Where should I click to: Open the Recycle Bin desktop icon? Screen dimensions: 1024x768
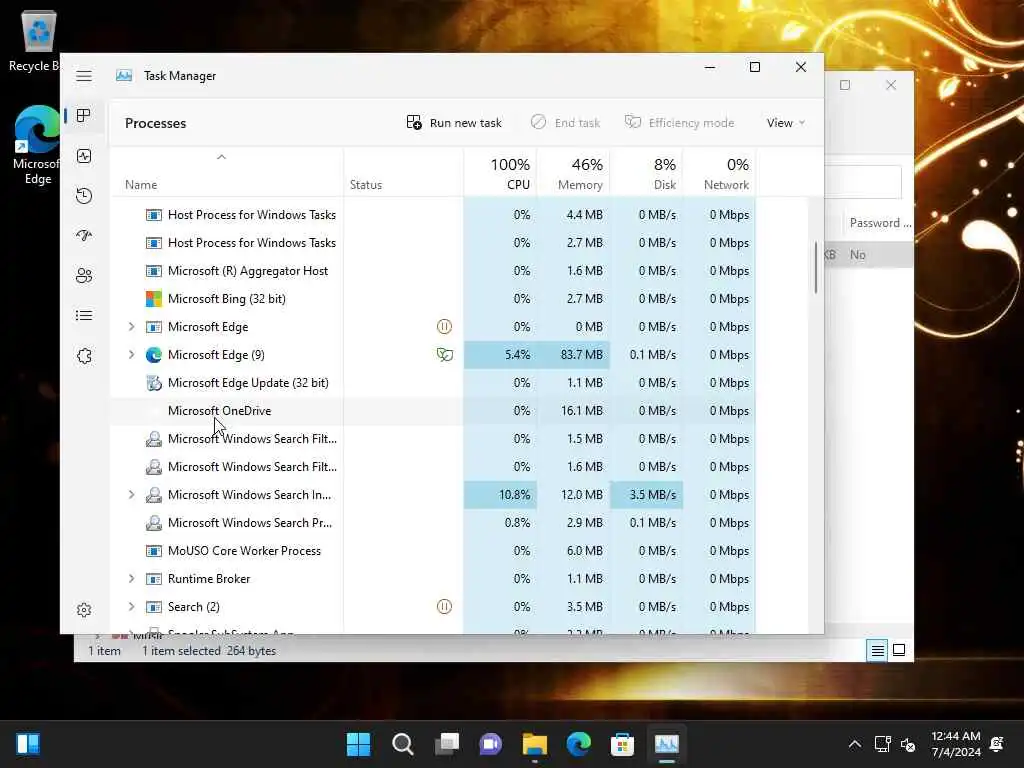click(x=37, y=40)
